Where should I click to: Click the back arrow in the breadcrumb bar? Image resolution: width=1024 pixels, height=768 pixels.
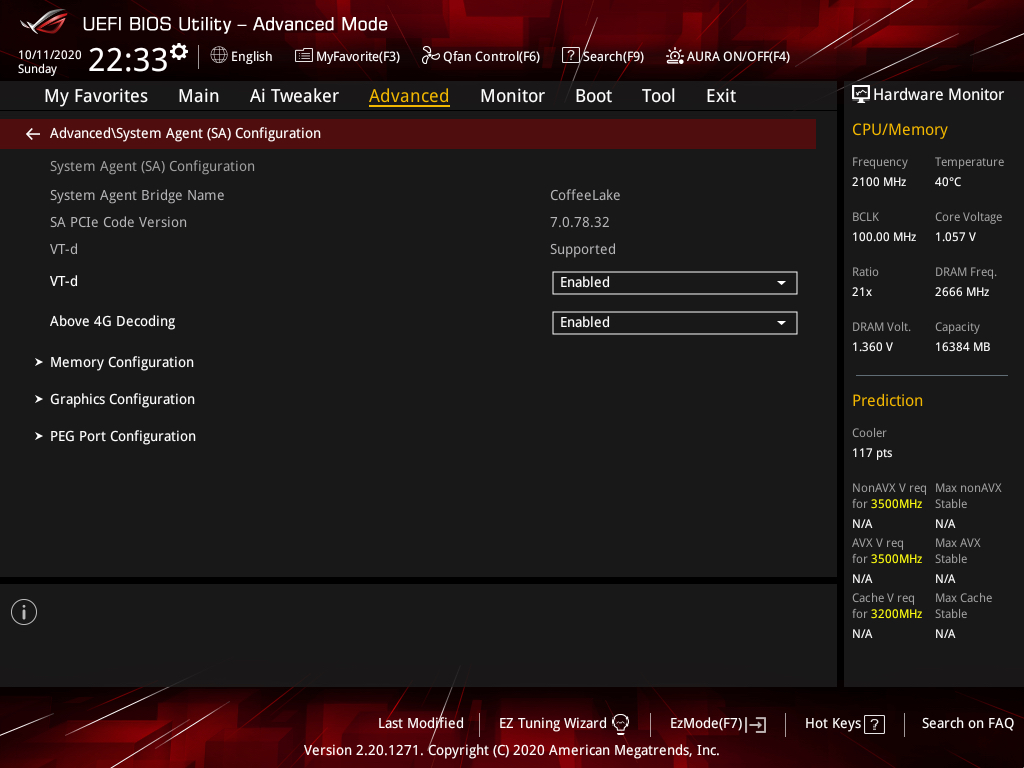pos(33,134)
